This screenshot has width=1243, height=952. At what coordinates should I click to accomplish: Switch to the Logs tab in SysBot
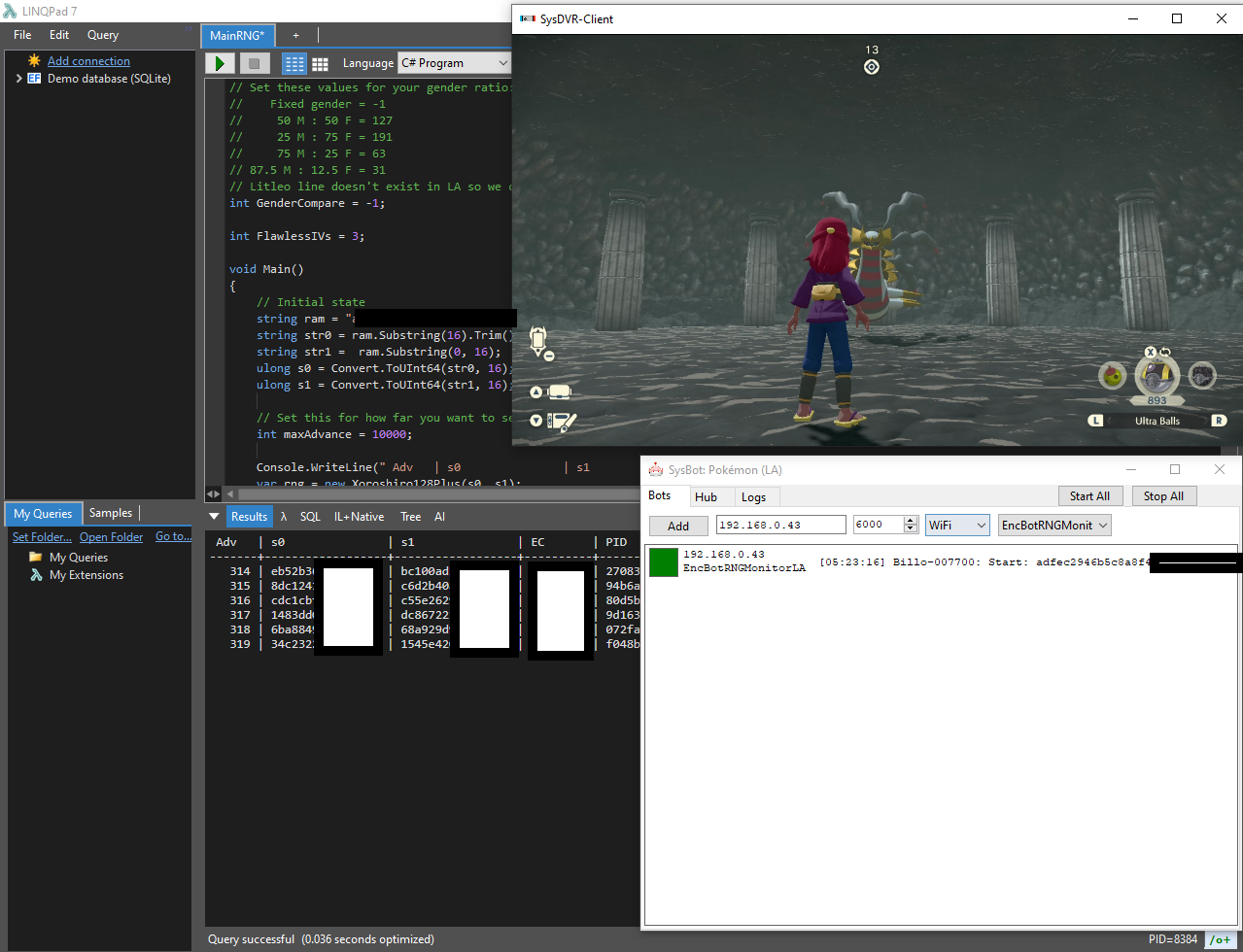pyautogui.click(x=754, y=496)
